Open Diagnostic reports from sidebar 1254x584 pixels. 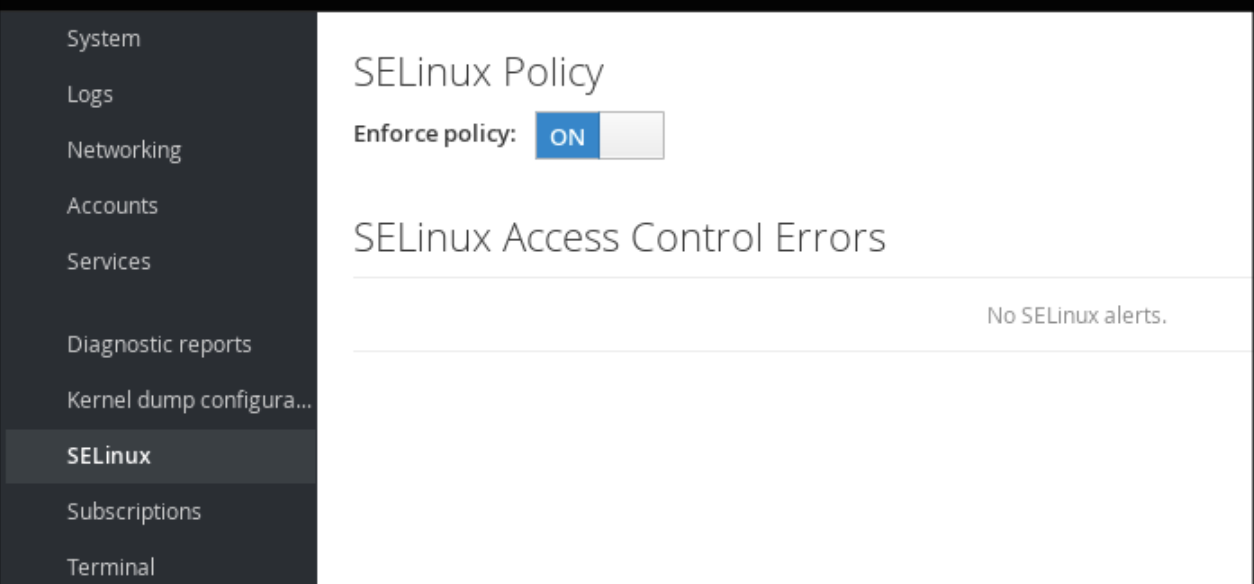pyautogui.click(x=159, y=345)
